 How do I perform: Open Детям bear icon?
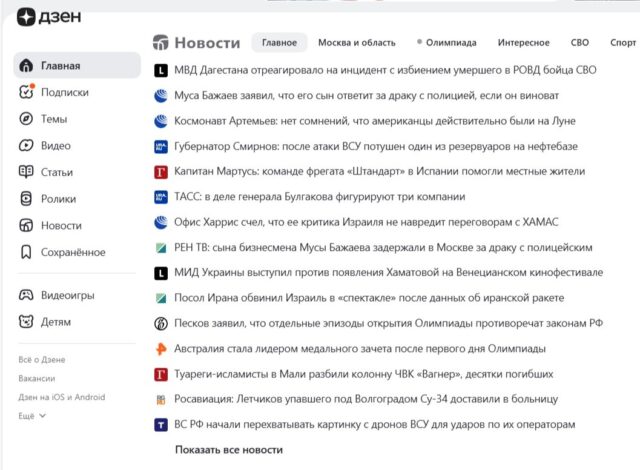pyautogui.click(x=26, y=321)
